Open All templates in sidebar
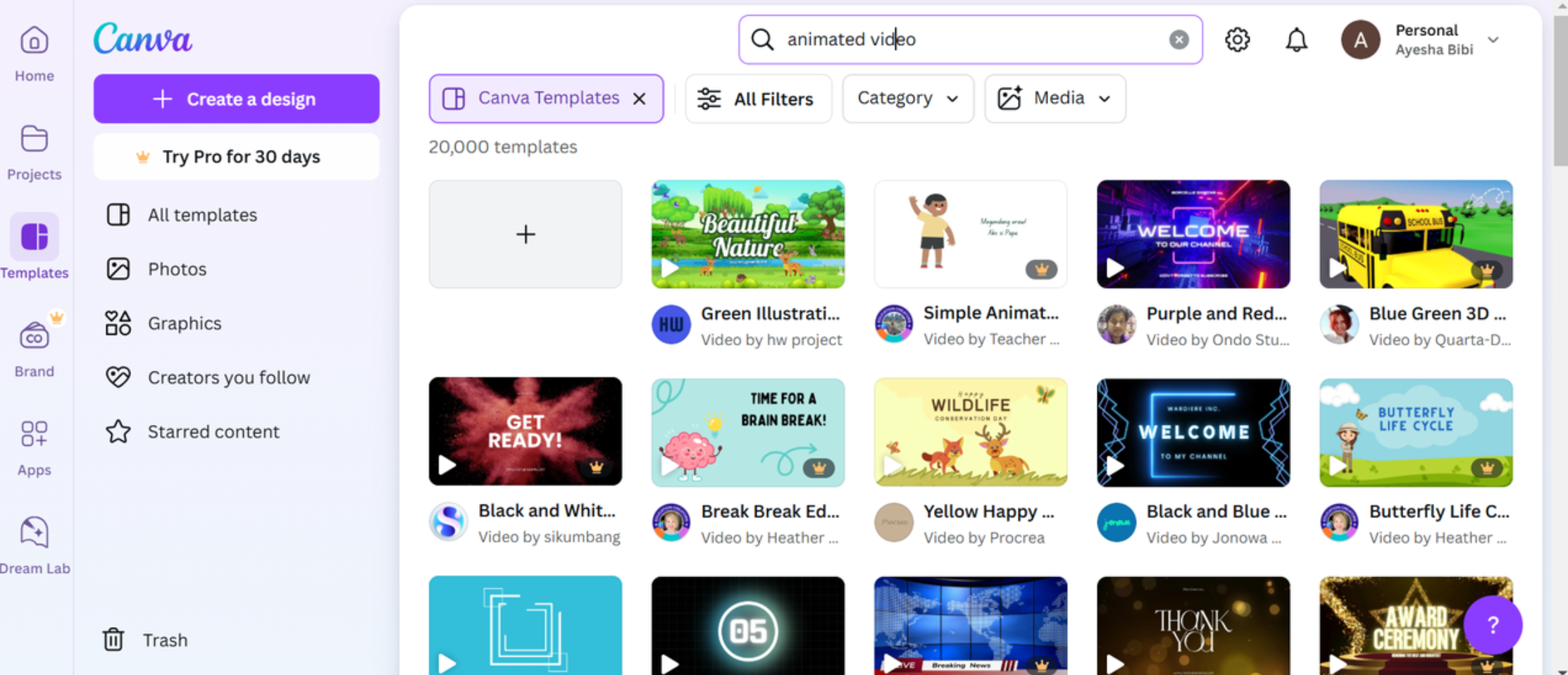Viewport: 1568px width, 675px height. [202, 215]
